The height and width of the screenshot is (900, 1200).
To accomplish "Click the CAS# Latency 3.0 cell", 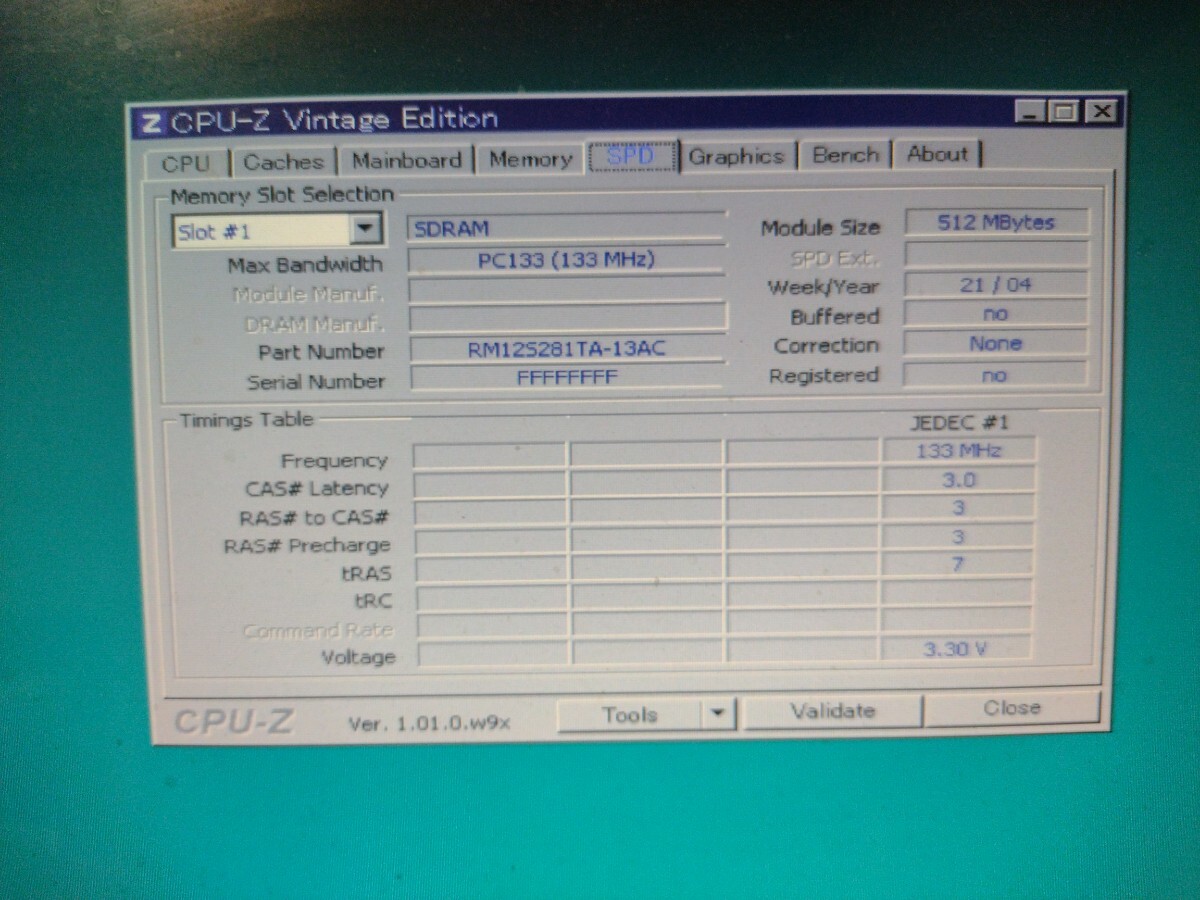I will (958, 480).
